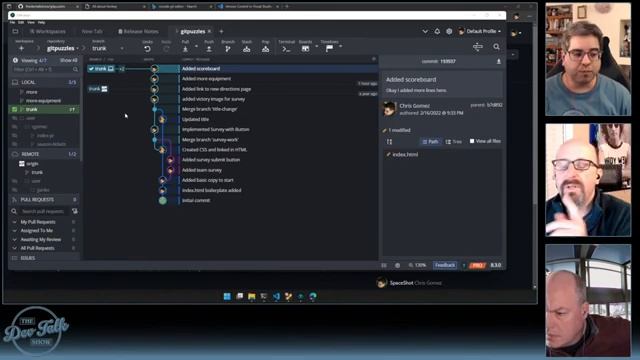Switch file view to Path
640x360 pixels.
(430, 142)
